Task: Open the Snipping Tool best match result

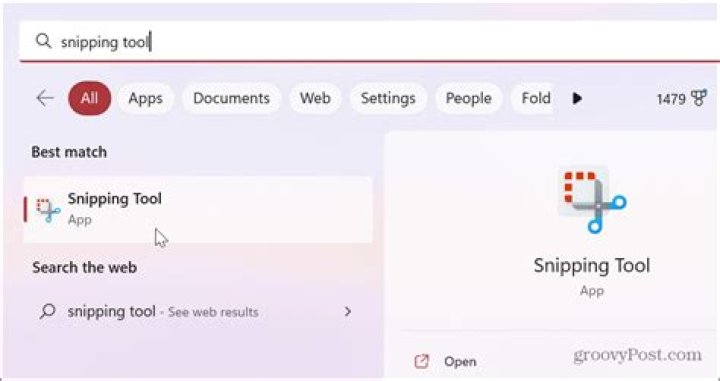Action: (x=198, y=210)
